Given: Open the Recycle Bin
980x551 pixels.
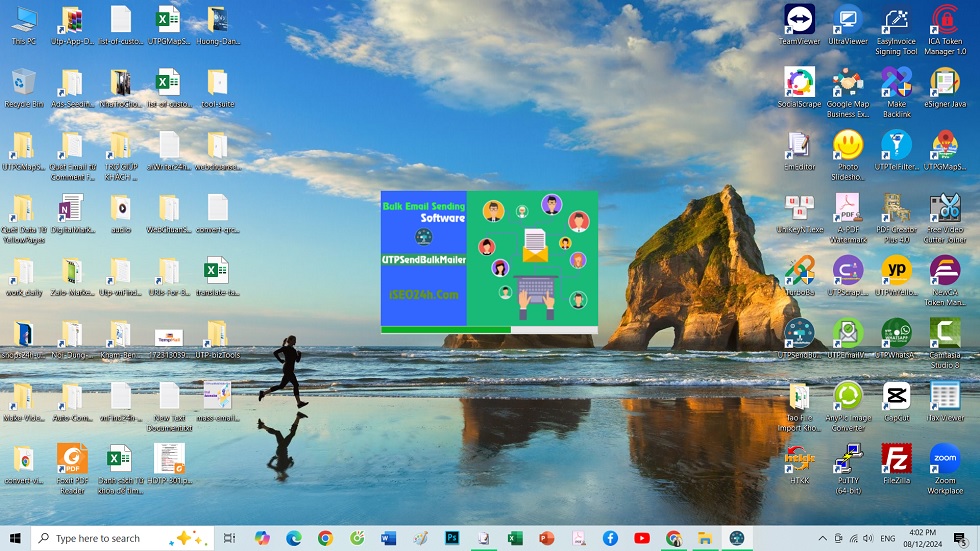Looking at the screenshot, I should click(23, 83).
